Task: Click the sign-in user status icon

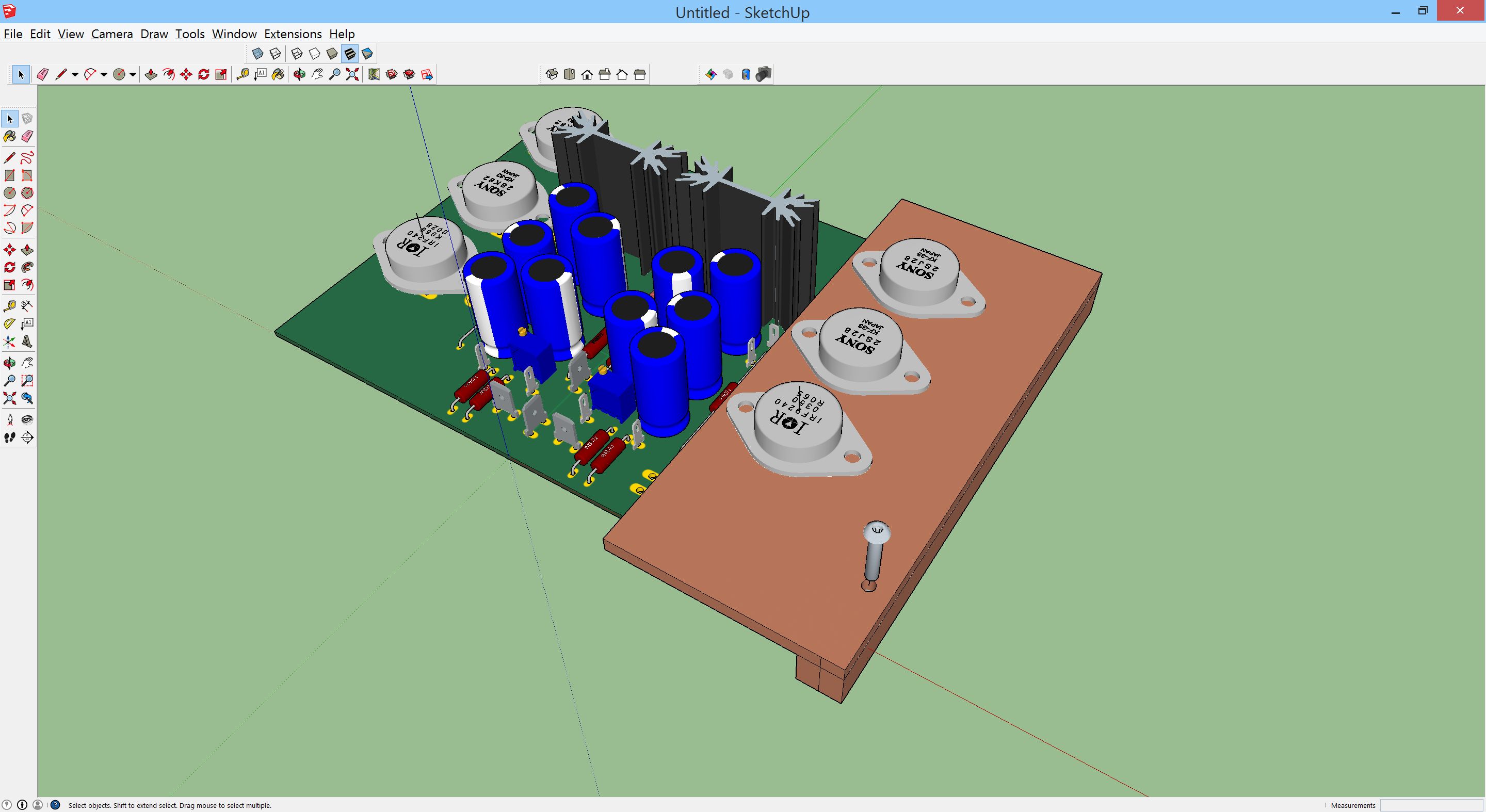Action: [x=38, y=804]
